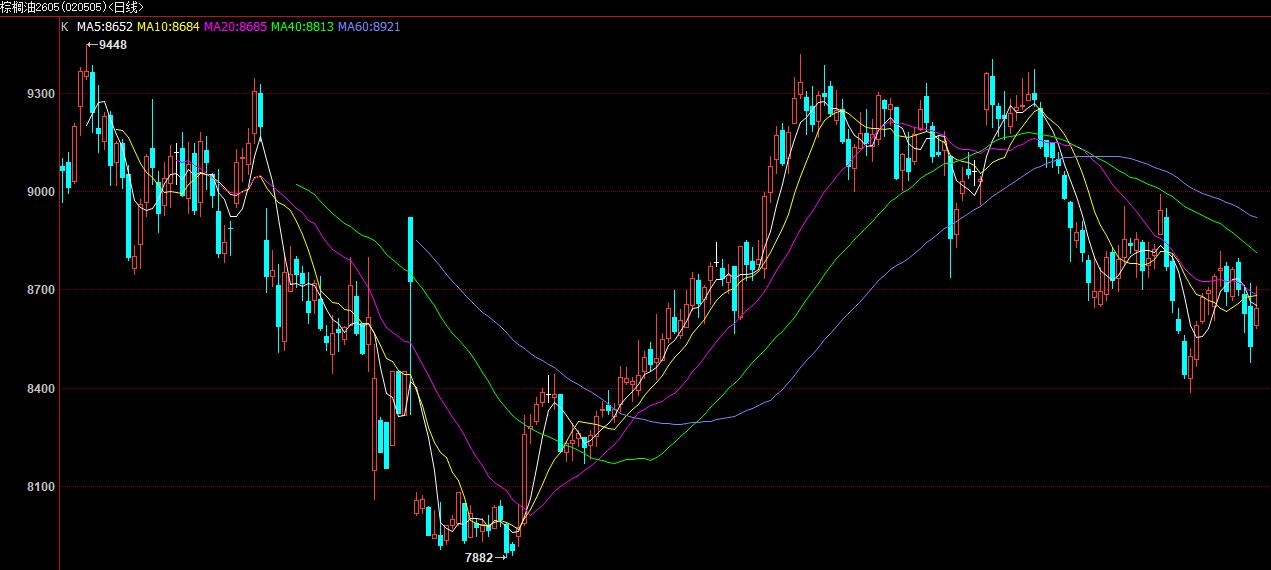Click the left starting point of green MA40 line

pos(298,185)
